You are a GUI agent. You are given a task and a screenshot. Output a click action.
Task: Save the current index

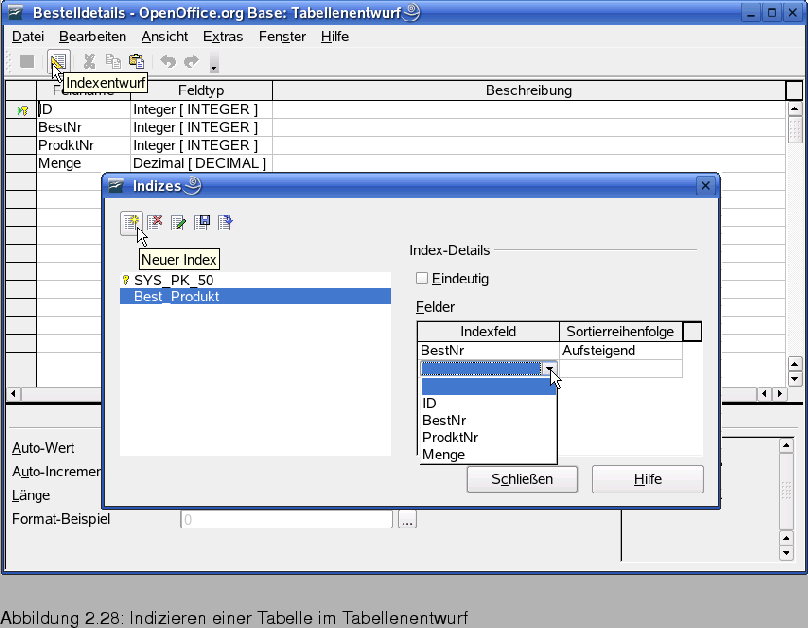pos(202,222)
